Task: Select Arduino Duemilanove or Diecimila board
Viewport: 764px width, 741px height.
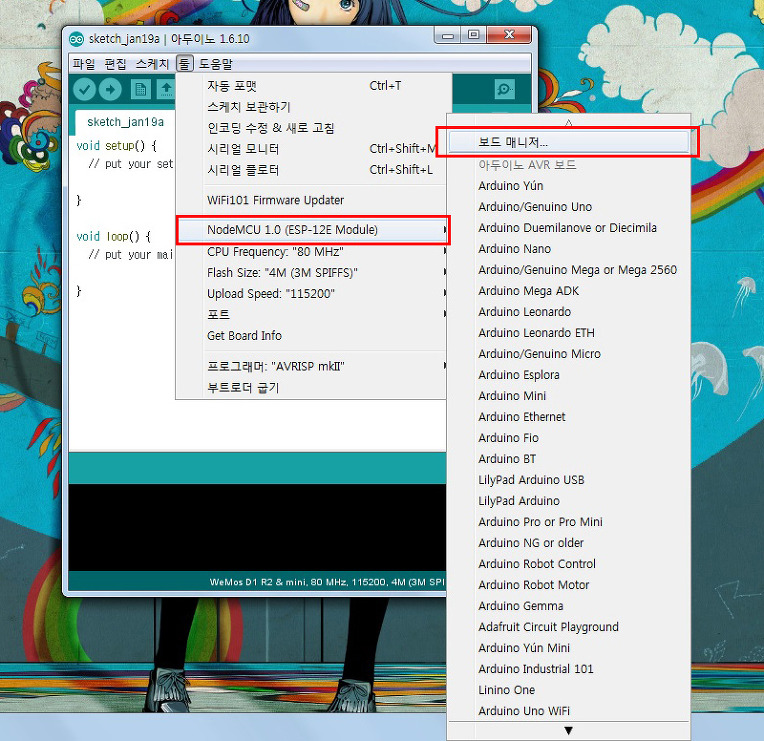Action: click(568, 228)
